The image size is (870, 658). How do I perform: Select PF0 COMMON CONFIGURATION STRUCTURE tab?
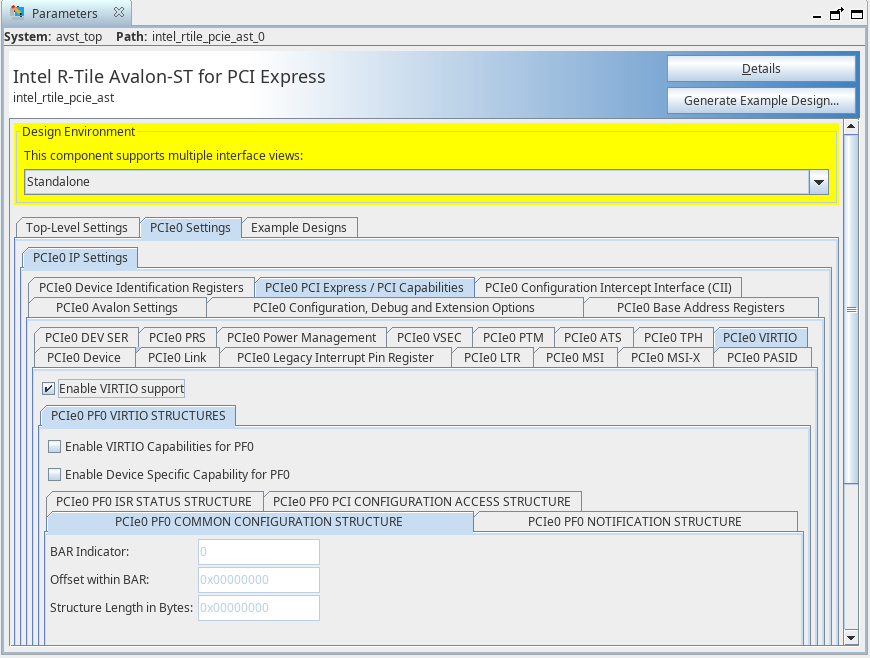pos(259,522)
